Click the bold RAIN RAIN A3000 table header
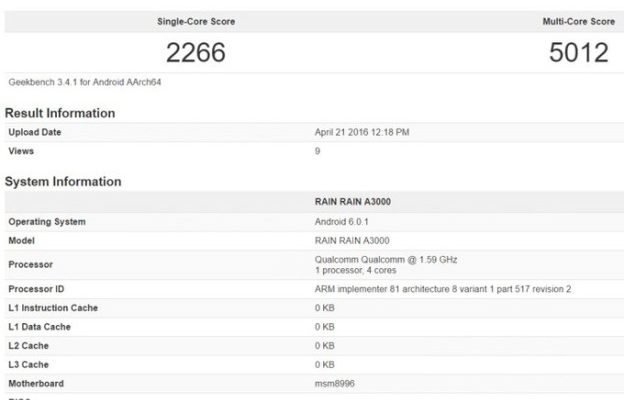Viewport: 624px width, 400px height. click(x=358, y=201)
